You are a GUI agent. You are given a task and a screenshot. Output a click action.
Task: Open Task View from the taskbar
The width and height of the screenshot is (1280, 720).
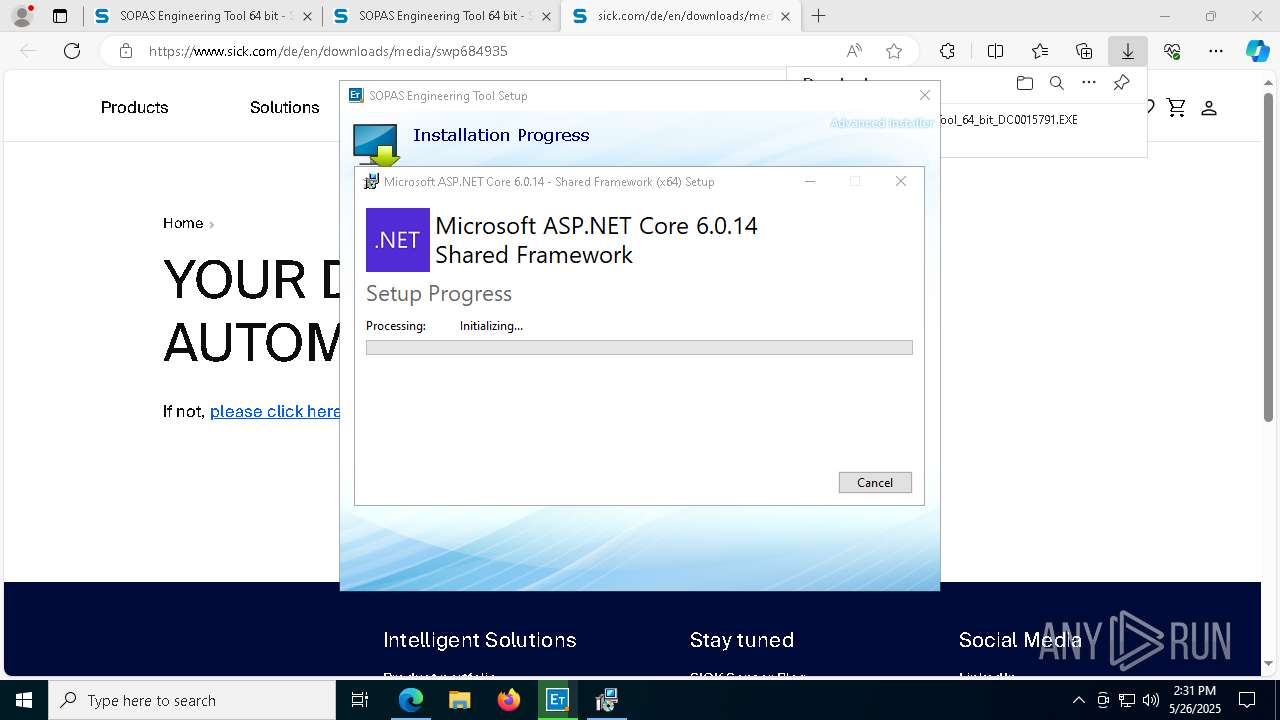(x=361, y=700)
